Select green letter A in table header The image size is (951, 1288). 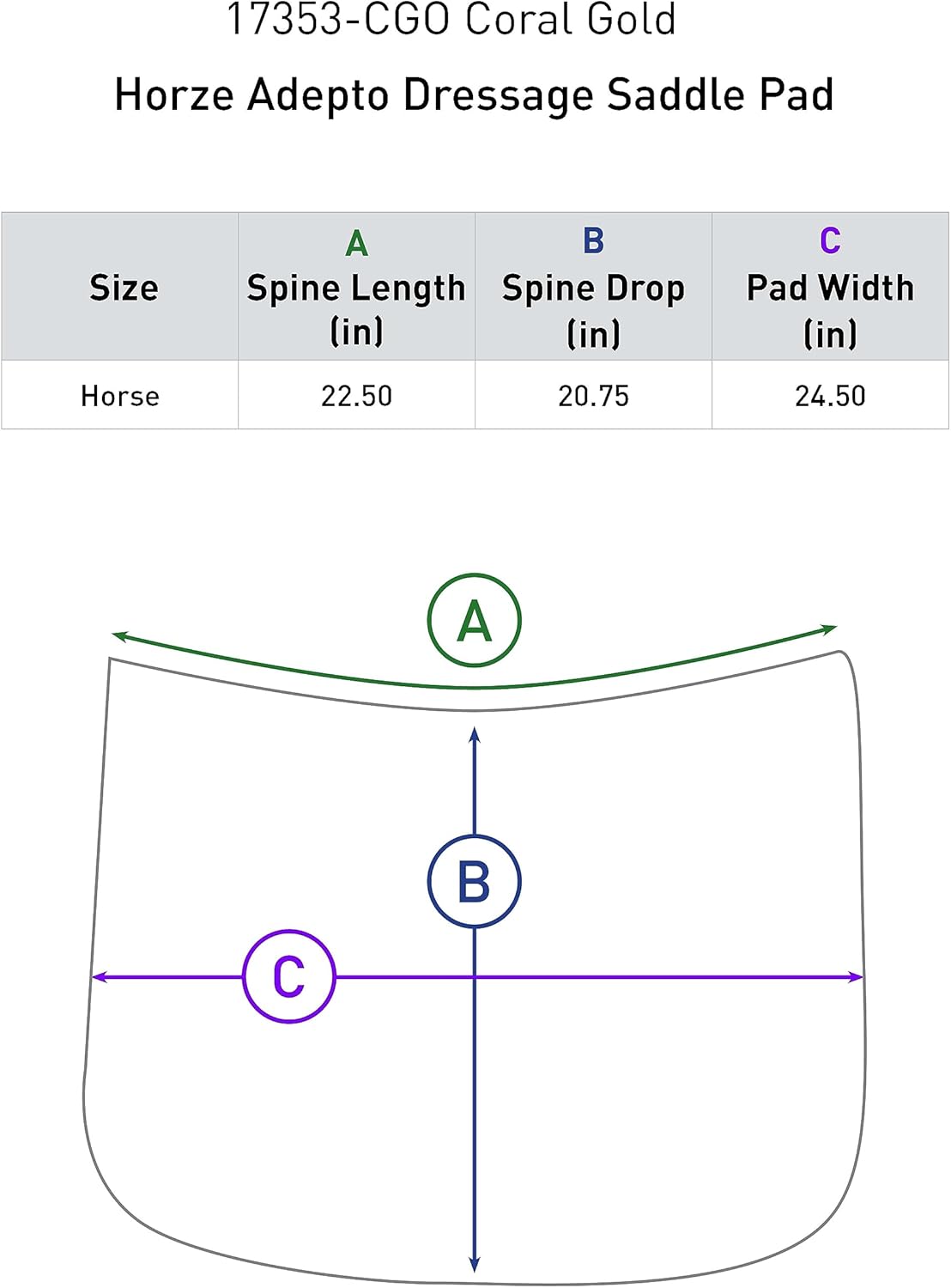coord(357,244)
